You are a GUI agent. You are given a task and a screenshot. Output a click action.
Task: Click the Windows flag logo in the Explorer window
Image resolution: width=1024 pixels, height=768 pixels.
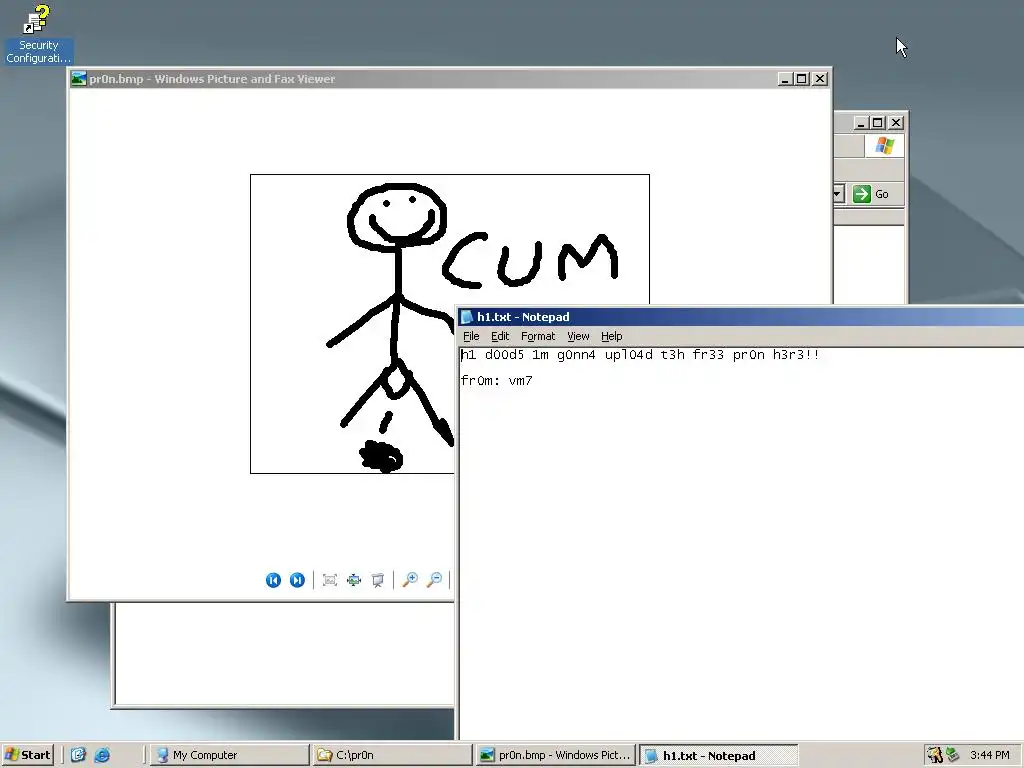pyautogui.click(x=884, y=146)
